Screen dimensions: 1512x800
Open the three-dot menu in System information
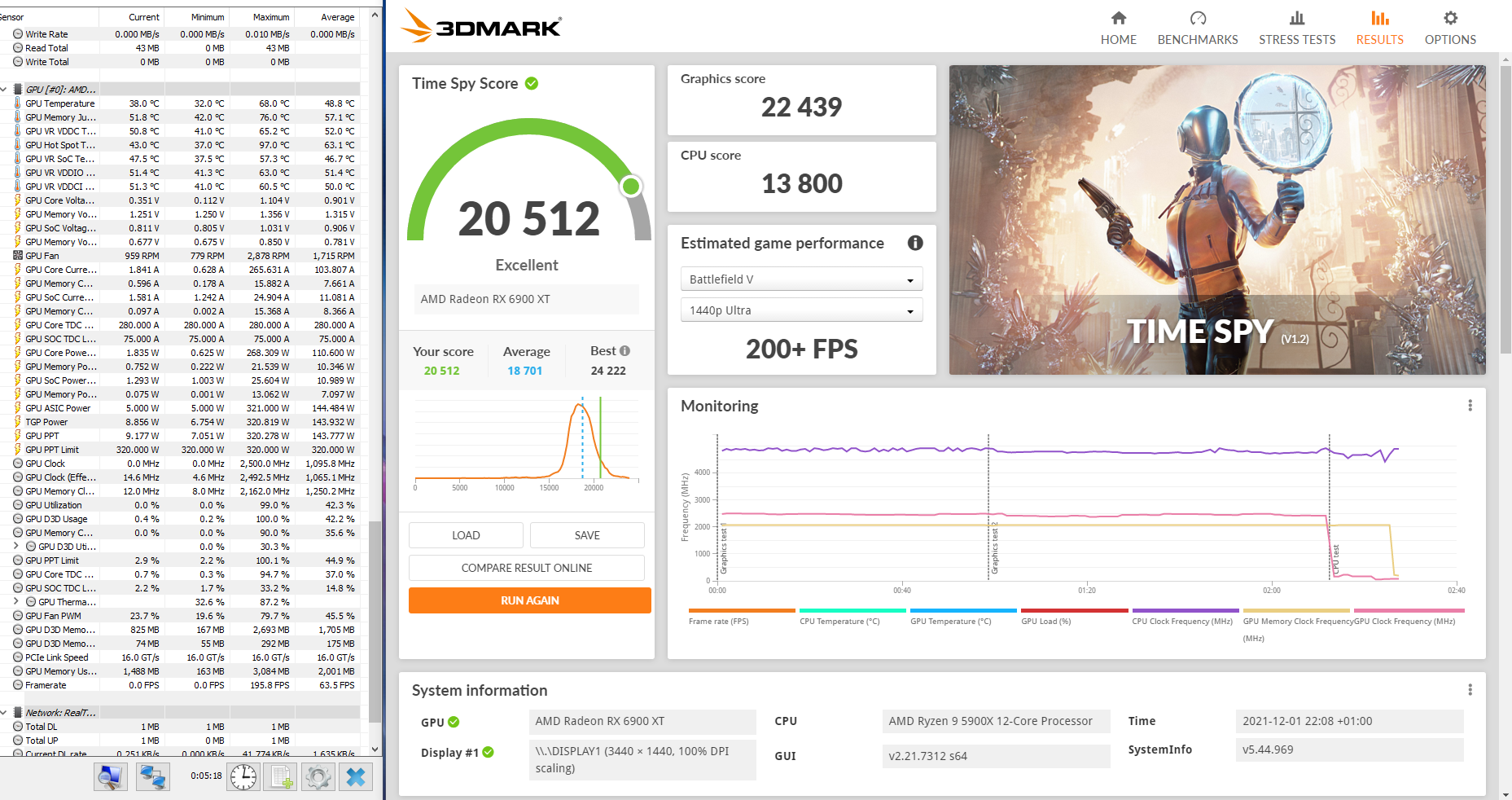[x=1470, y=690]
